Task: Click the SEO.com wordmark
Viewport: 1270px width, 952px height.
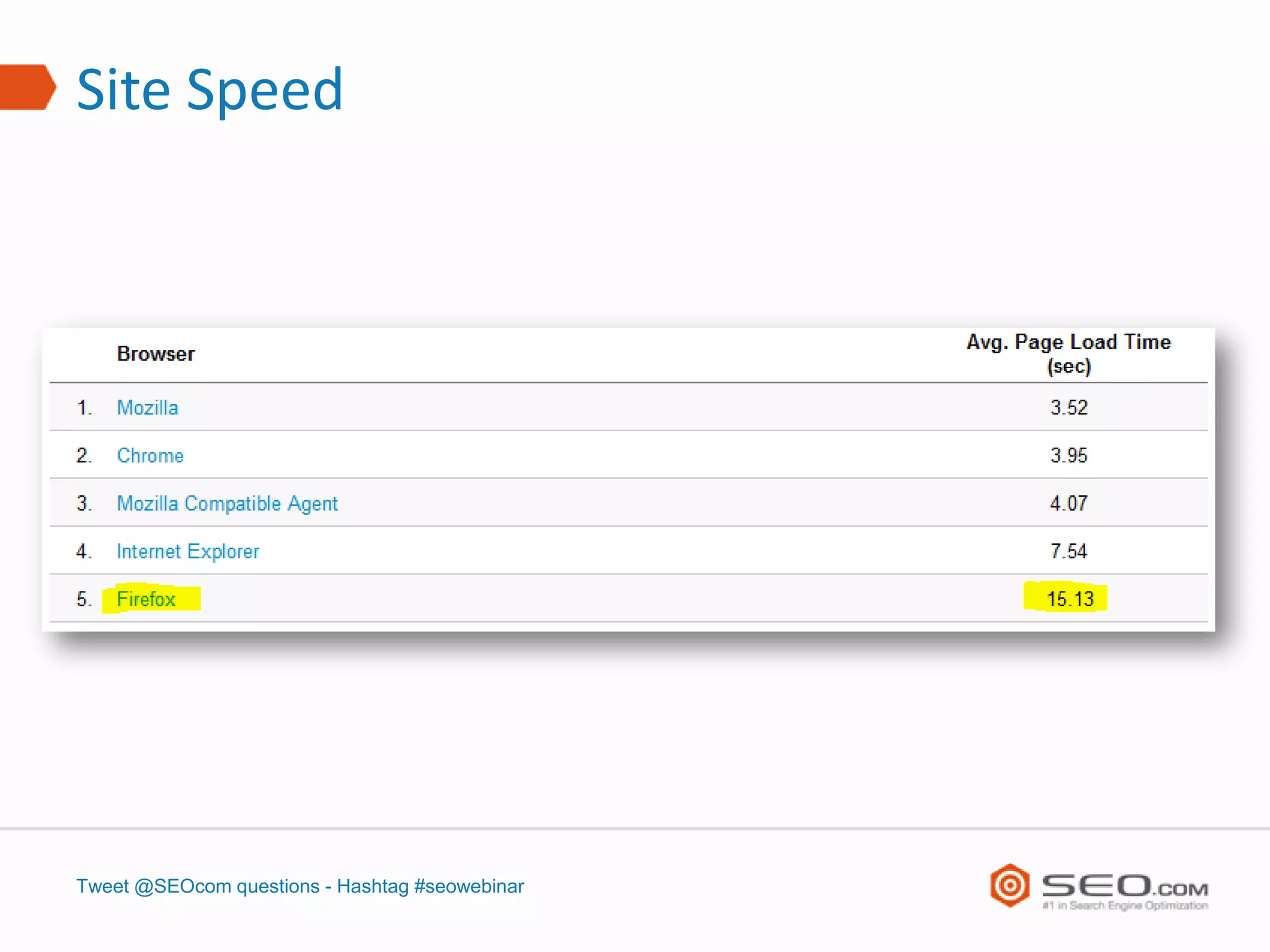Action: pyautogui.click(x=1125, y=886)
